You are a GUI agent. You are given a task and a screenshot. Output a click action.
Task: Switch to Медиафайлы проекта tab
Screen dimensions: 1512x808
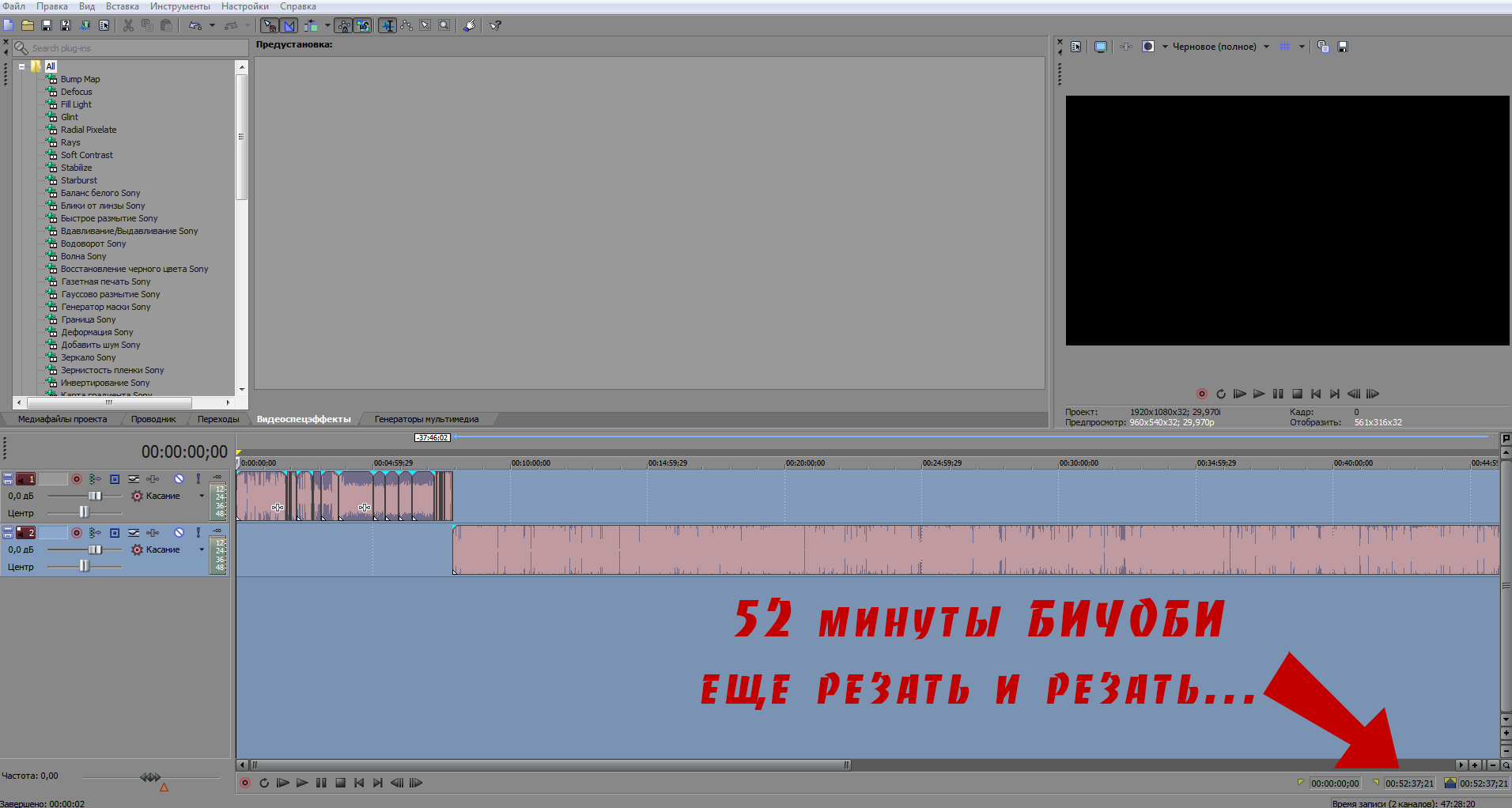click(x=62, y=419)
